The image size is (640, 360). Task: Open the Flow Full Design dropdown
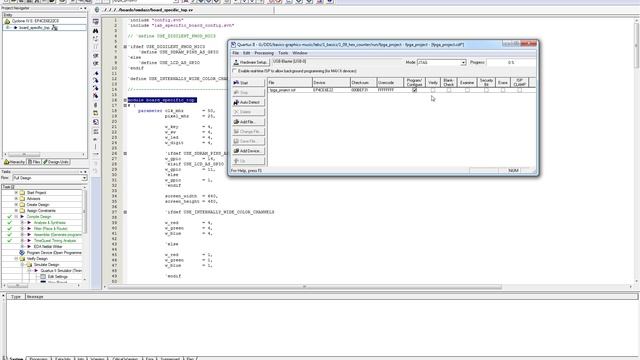point(84,178)
